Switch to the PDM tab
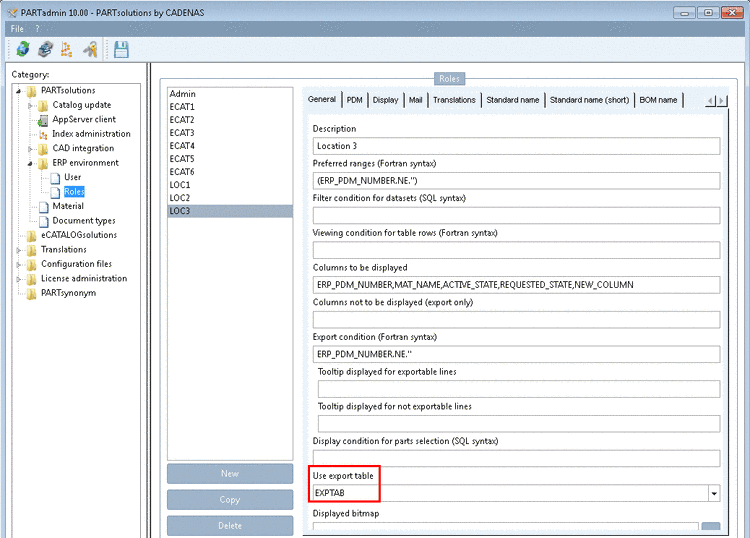Image resolution: width=750 pixels, height=538 pixels. [354, 100]
